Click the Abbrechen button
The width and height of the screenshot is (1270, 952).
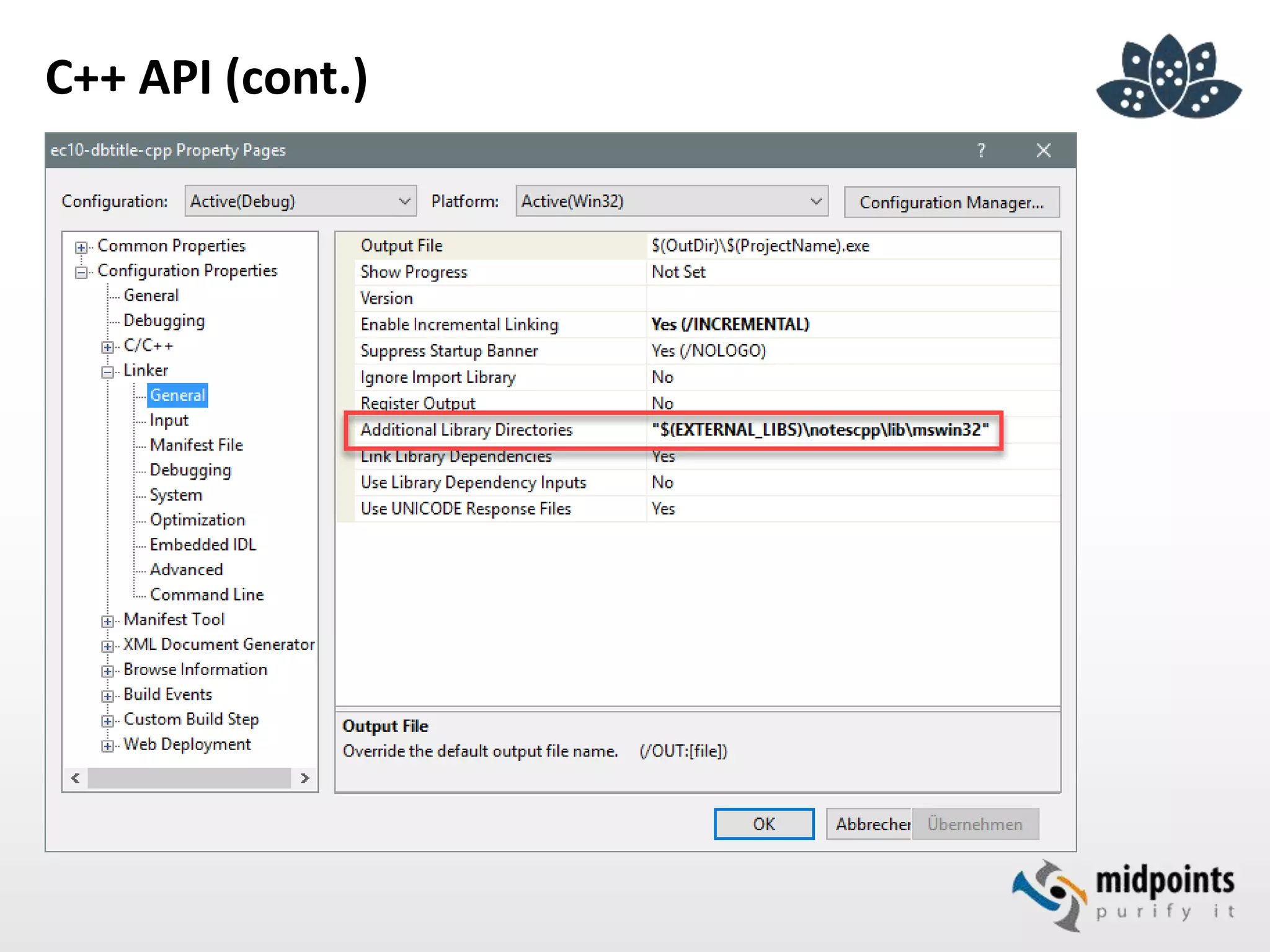click(x=869, y=824)
